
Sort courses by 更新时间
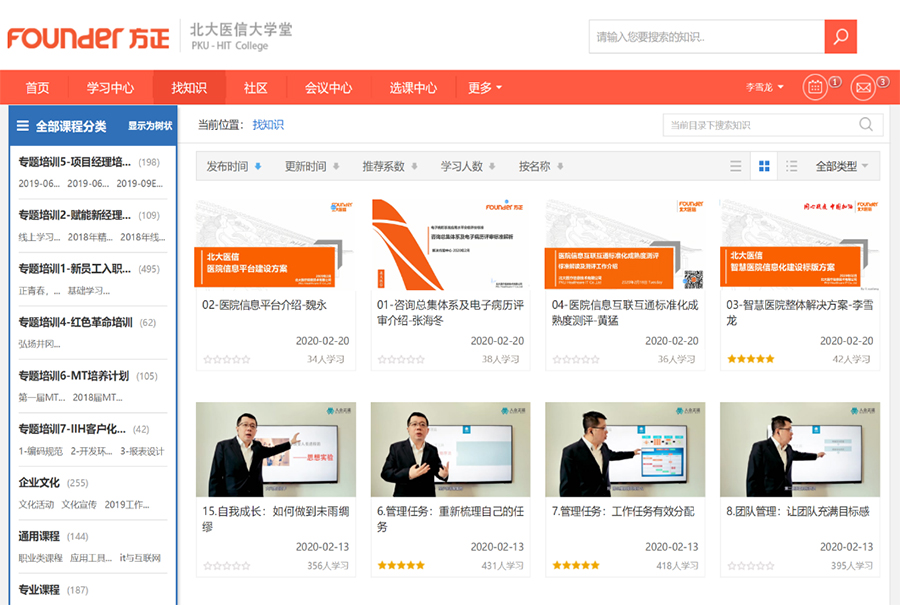(312, 166)
